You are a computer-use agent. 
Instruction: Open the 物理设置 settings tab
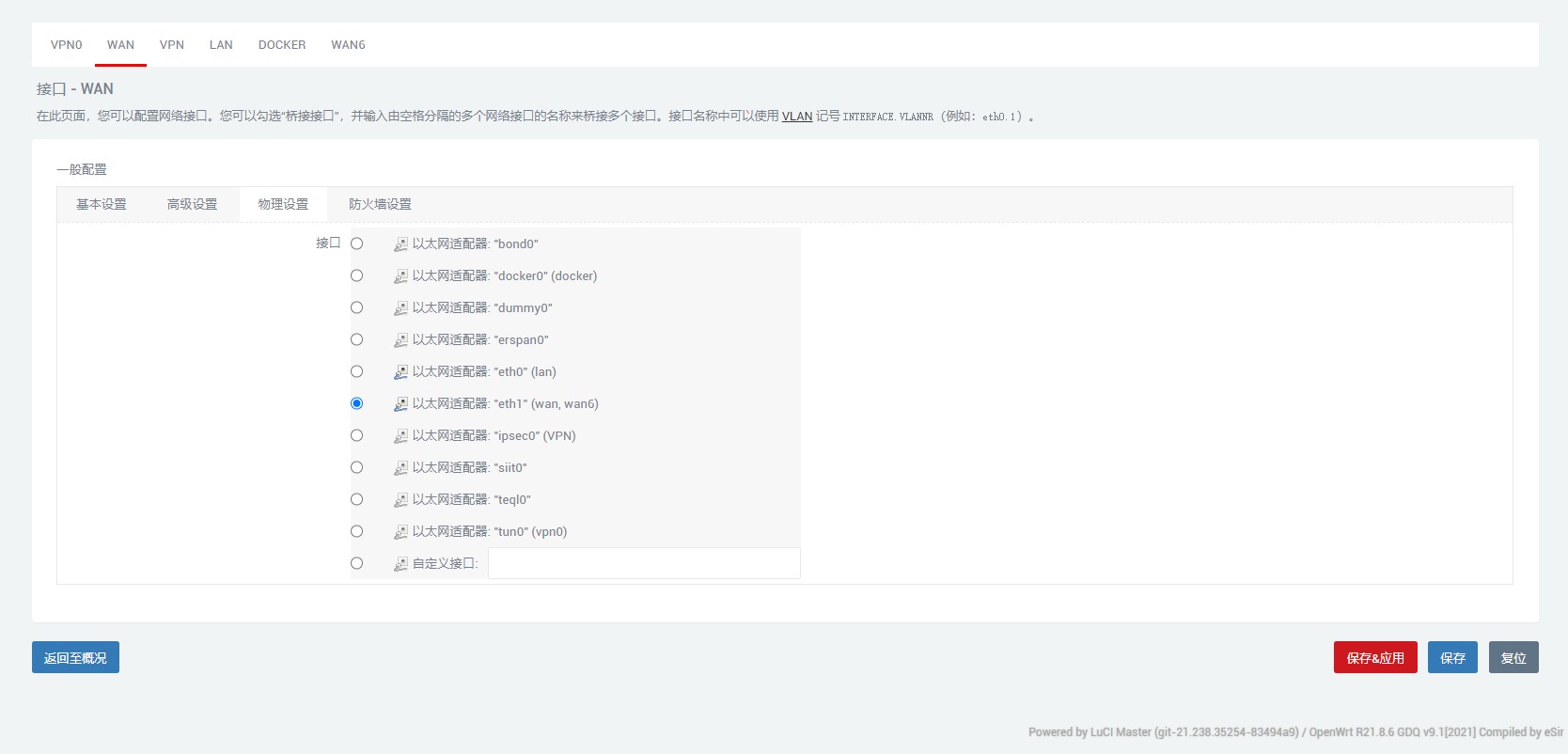point(283,204)
